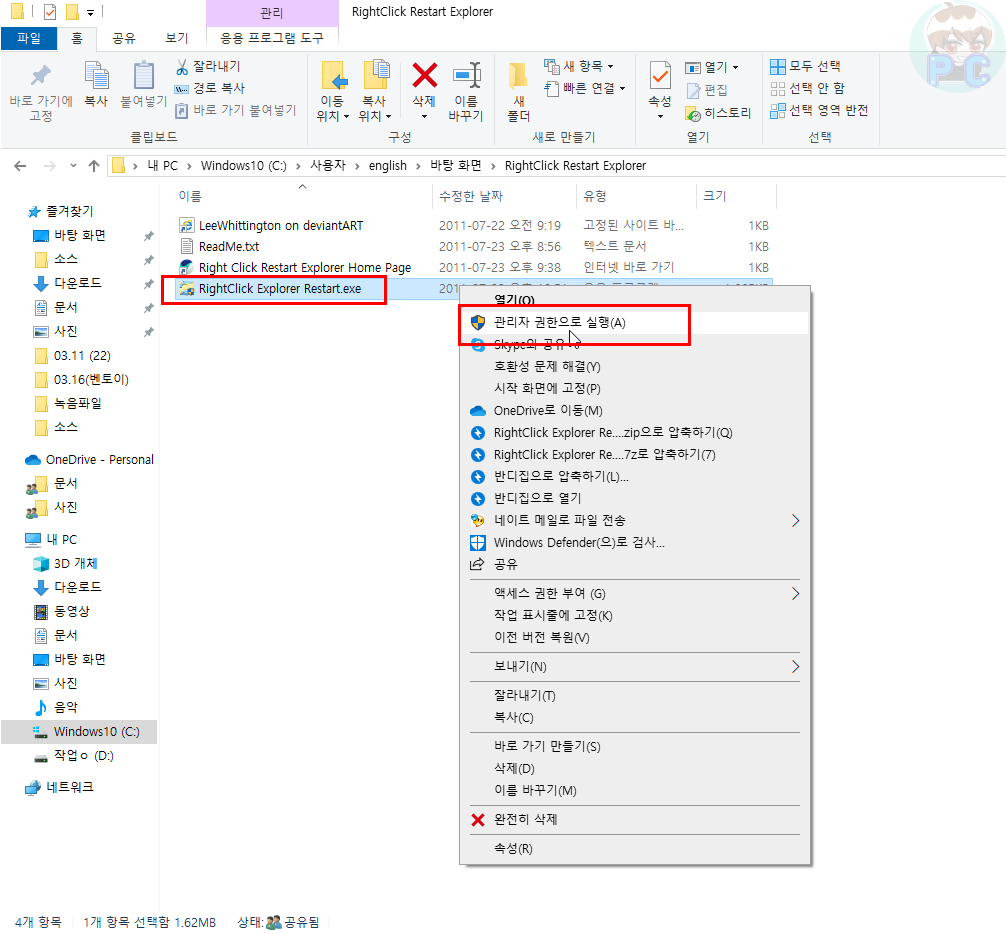
Task: Click the back navigation arrow
Action: (20, 166)
